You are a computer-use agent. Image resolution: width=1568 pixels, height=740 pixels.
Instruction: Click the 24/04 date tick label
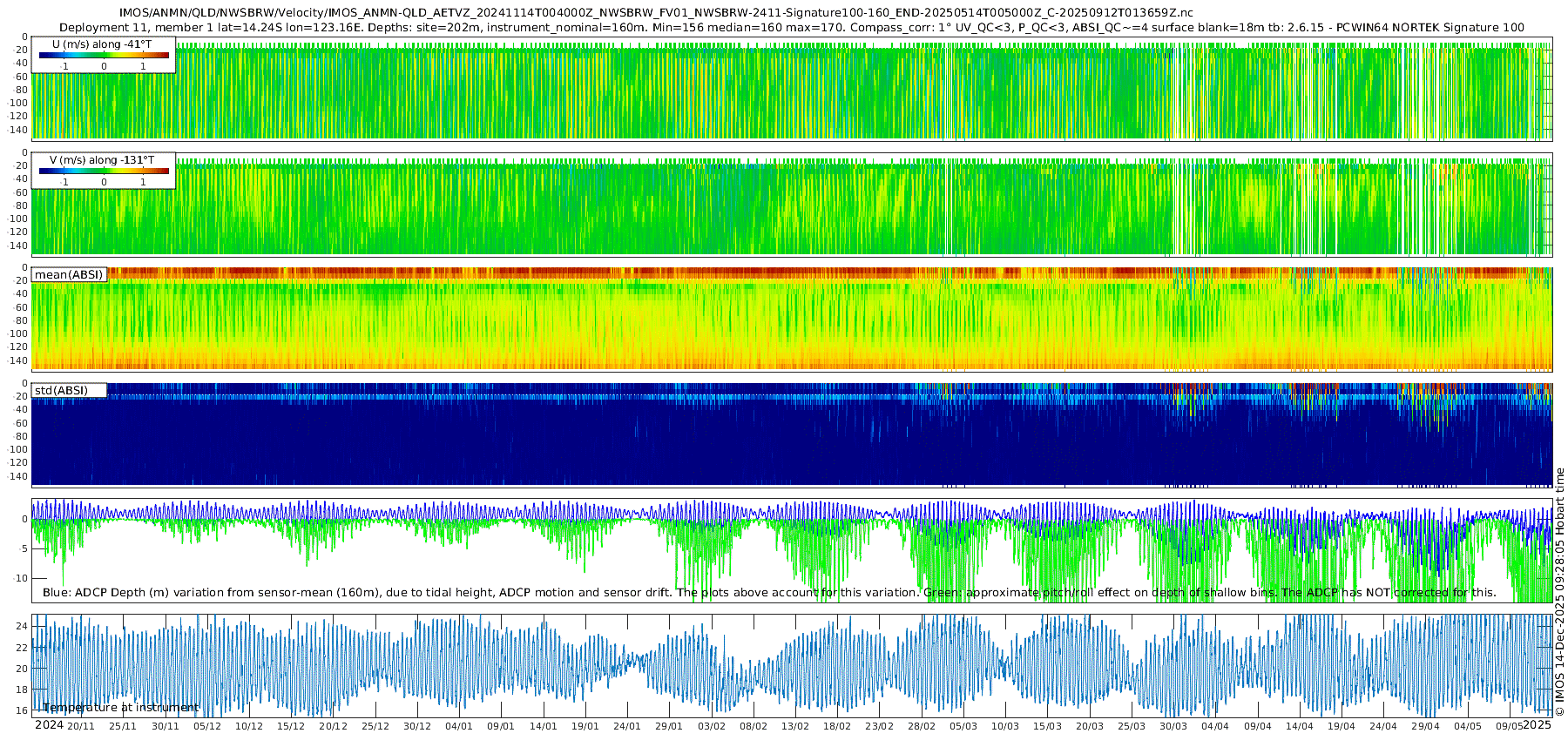click(x=1383, y=726)
